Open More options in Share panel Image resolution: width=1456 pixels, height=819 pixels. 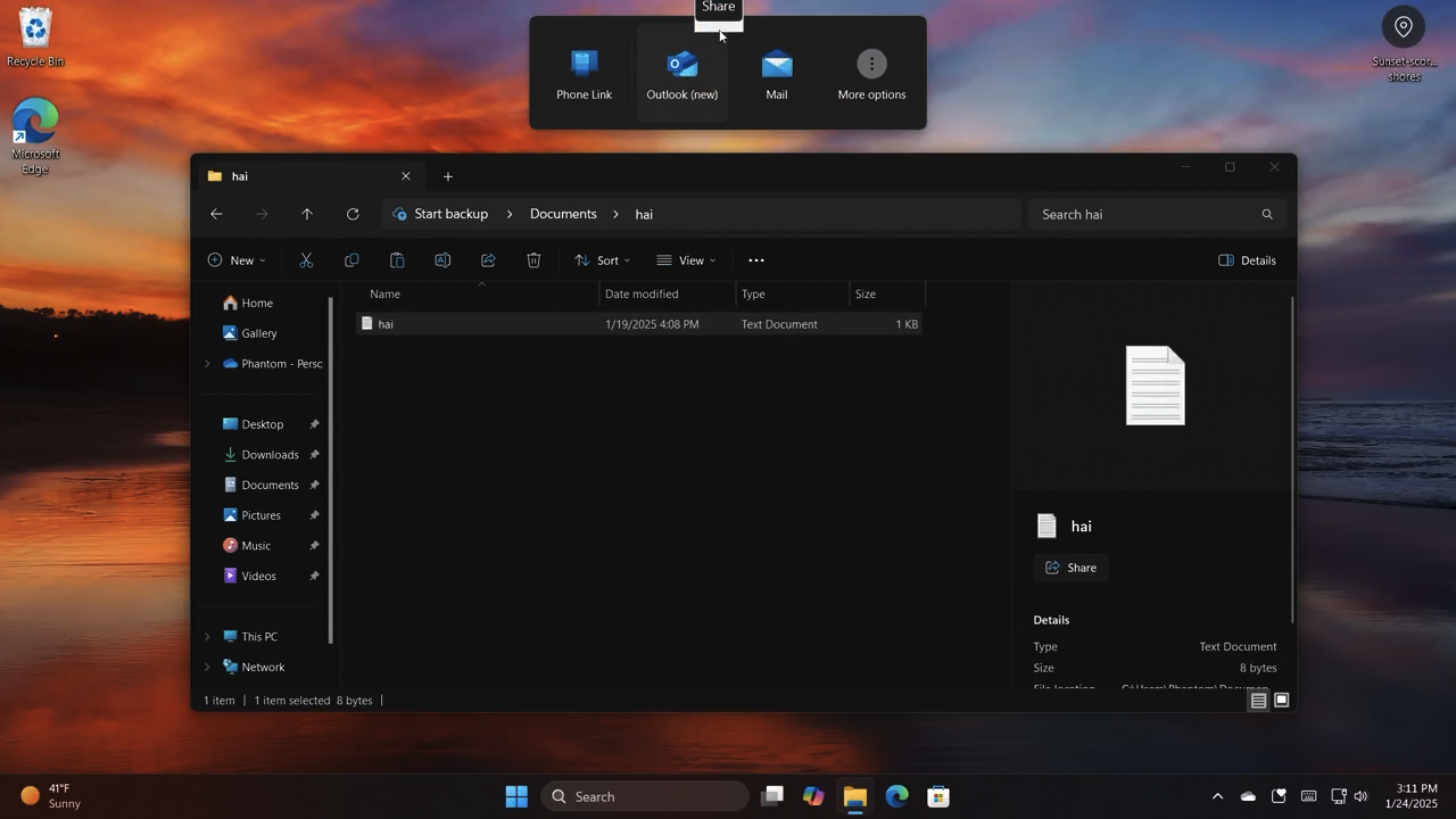point(872,74)
